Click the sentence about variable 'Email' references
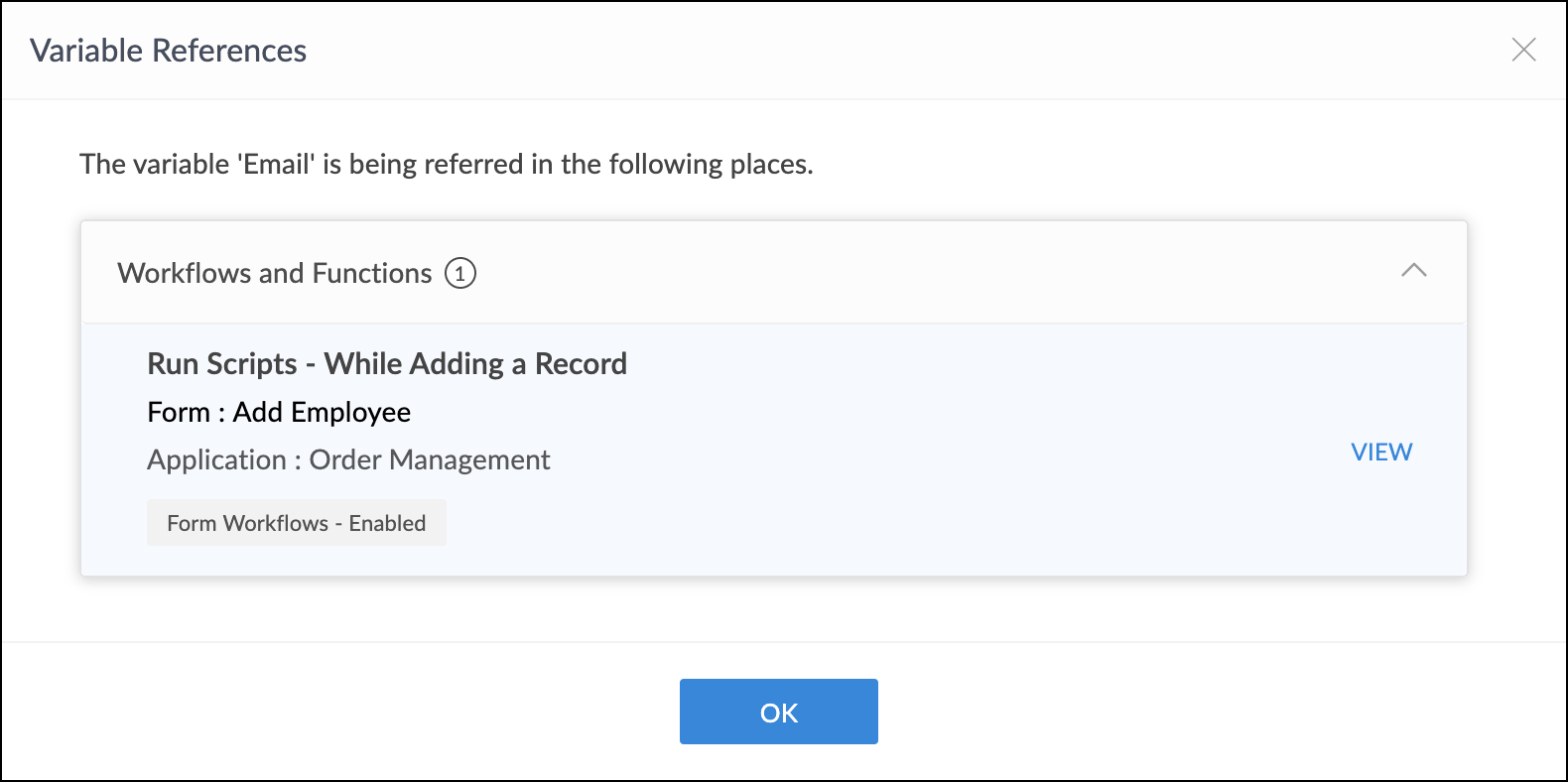 (x=446, y=164)
